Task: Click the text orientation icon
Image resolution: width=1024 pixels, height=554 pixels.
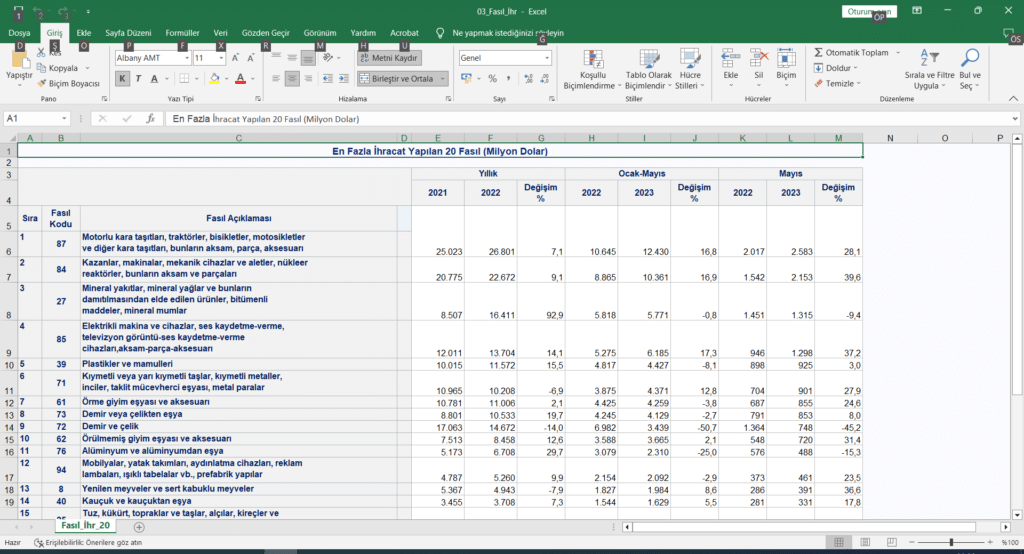Action: 328,58
